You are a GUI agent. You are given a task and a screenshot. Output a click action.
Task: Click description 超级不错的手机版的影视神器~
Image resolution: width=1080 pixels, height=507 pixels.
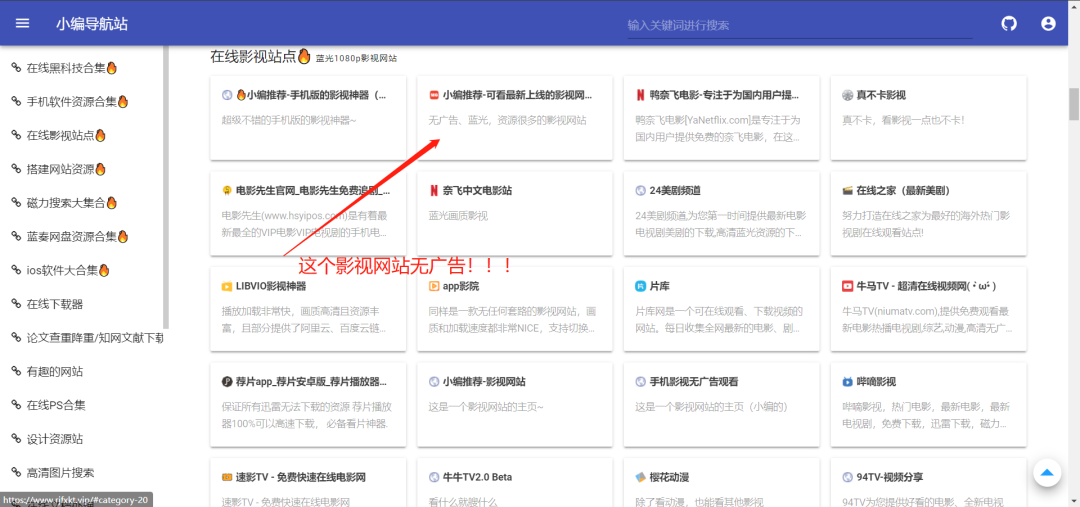tap(289, 120)
